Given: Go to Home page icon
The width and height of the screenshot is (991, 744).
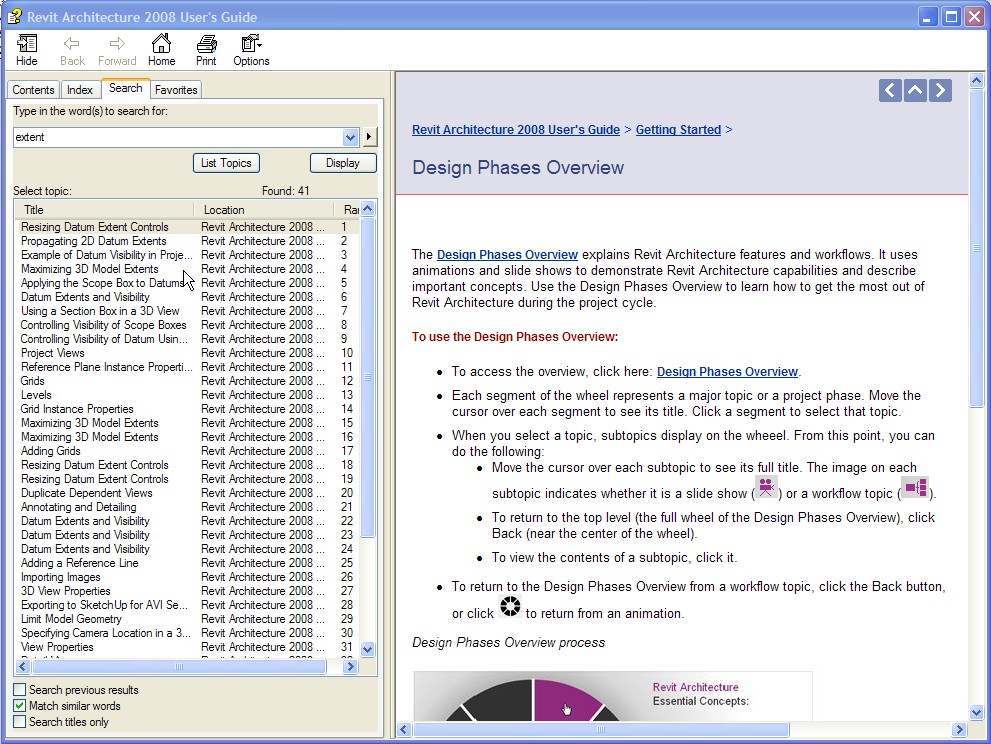Looking at the screenshot, I should [x=161, y=49].
